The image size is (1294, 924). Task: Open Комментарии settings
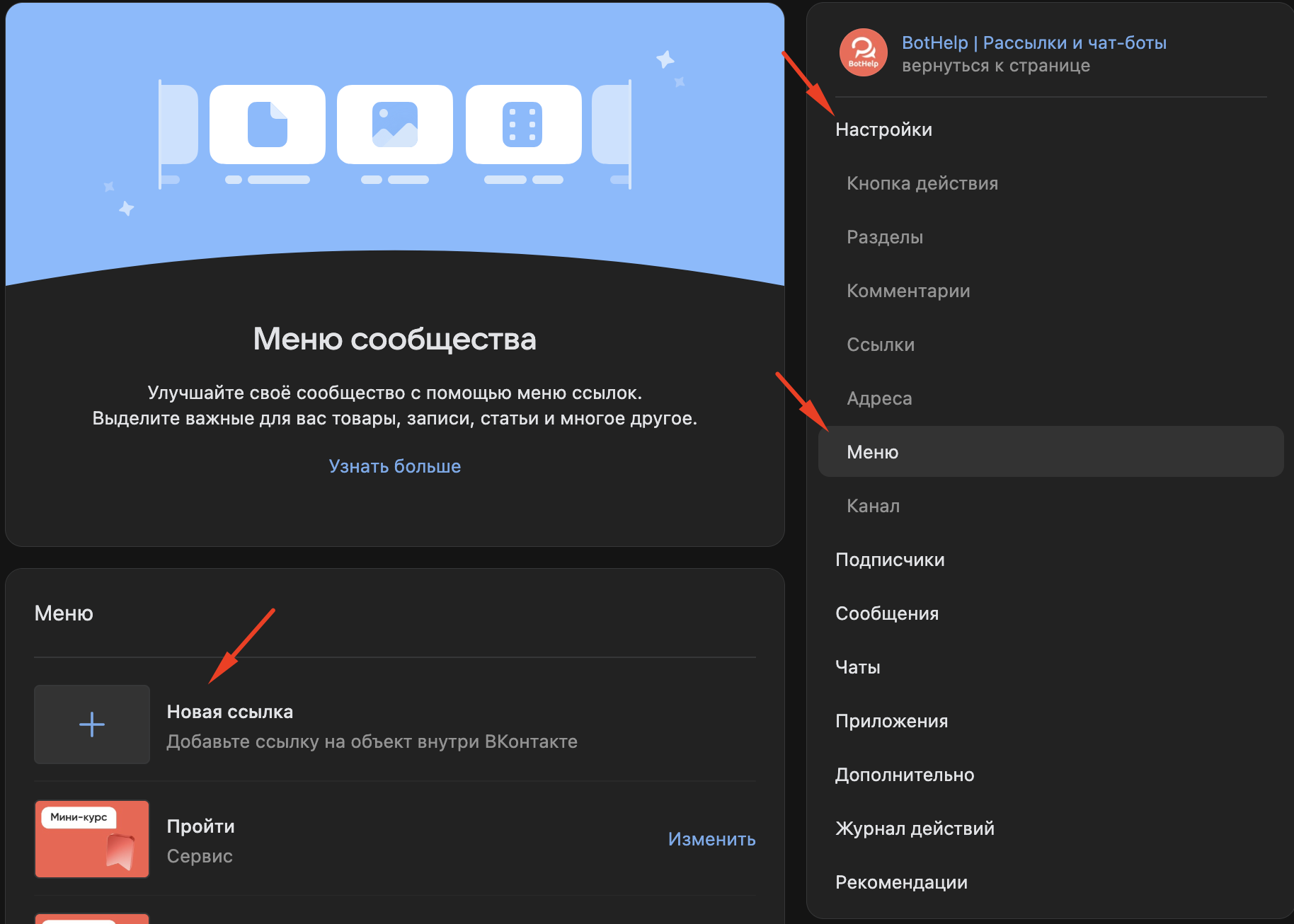(907, 291)
